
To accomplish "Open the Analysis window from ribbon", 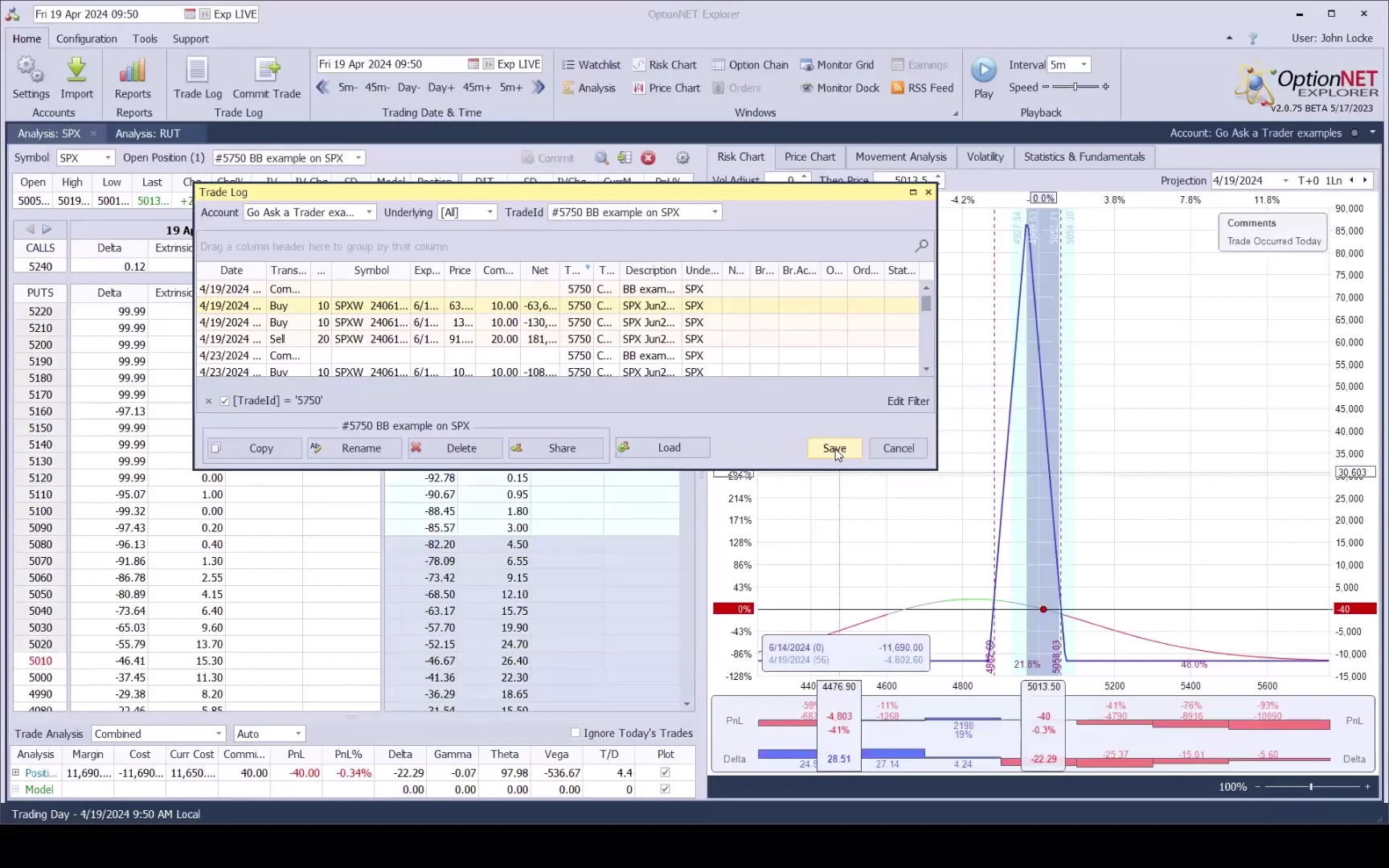I will (589, 88).
